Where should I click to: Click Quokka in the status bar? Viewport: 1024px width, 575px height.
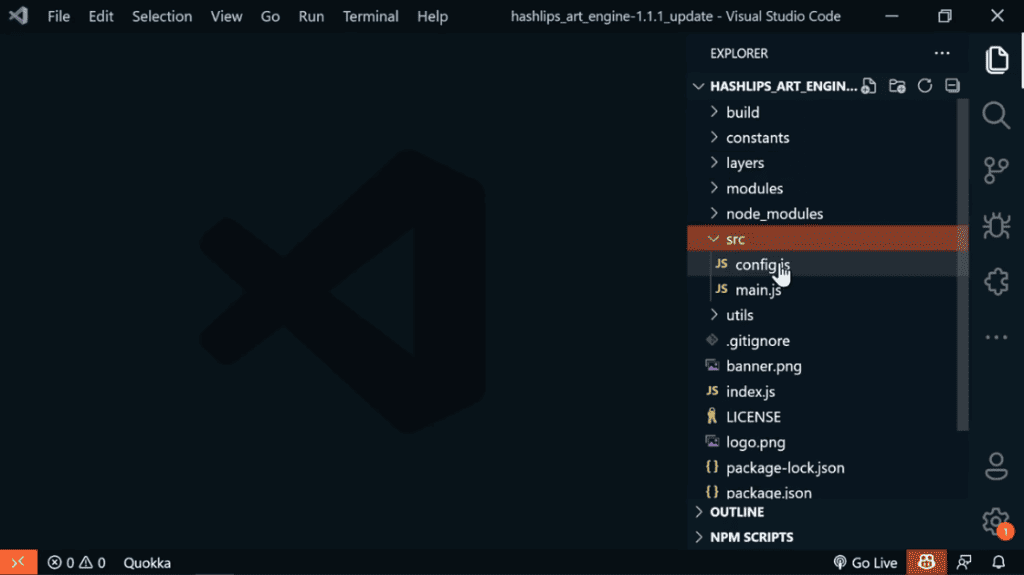click(x=147, y=563)
